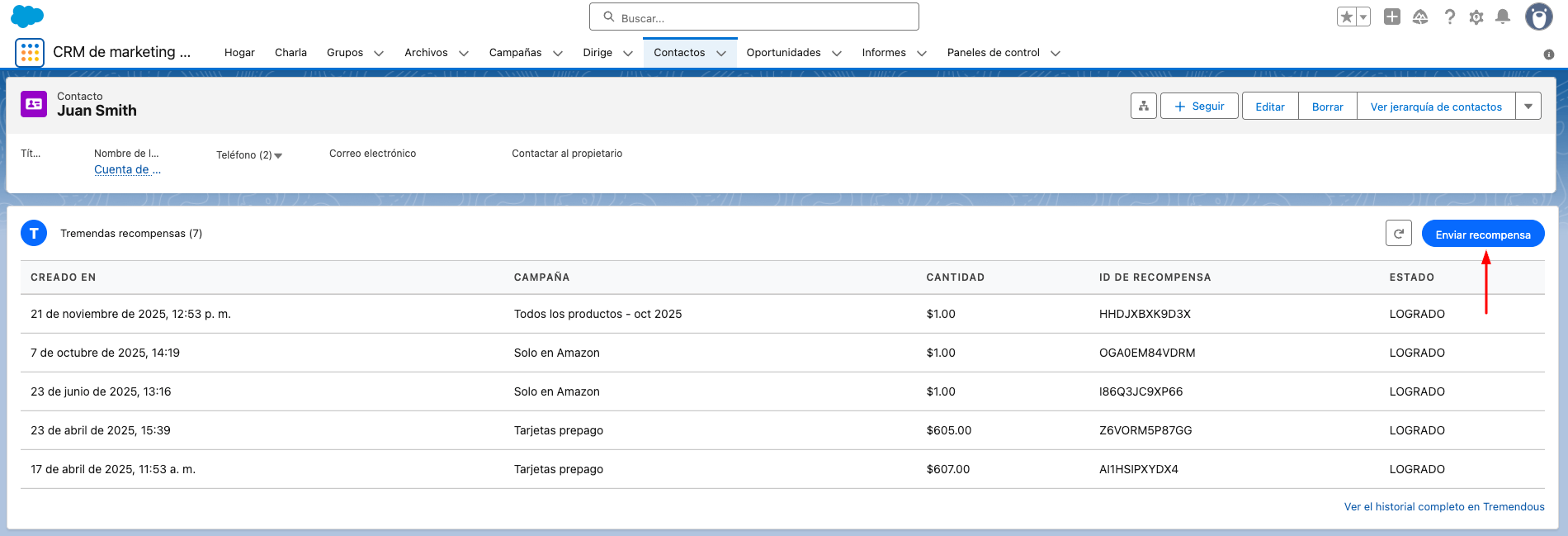Screen dimensions: 1568x536
Task: Refresh the Tremendas recompensas list
Action: pos(1399,234)
